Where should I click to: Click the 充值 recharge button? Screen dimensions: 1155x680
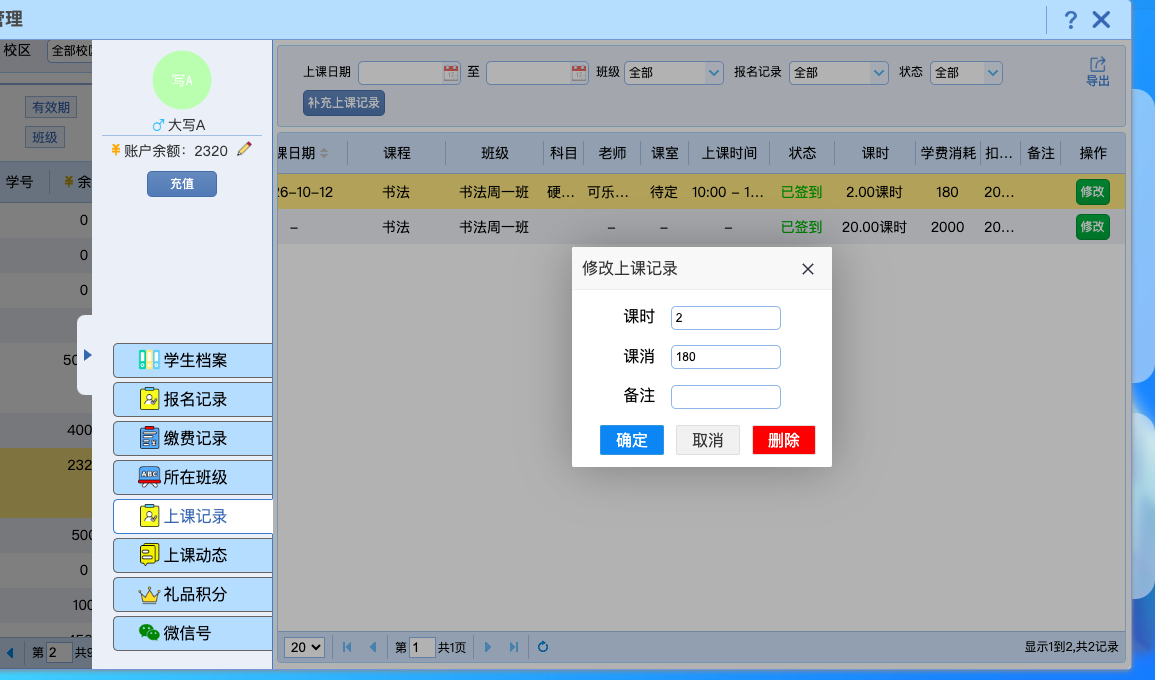click(x=182, y=183)
